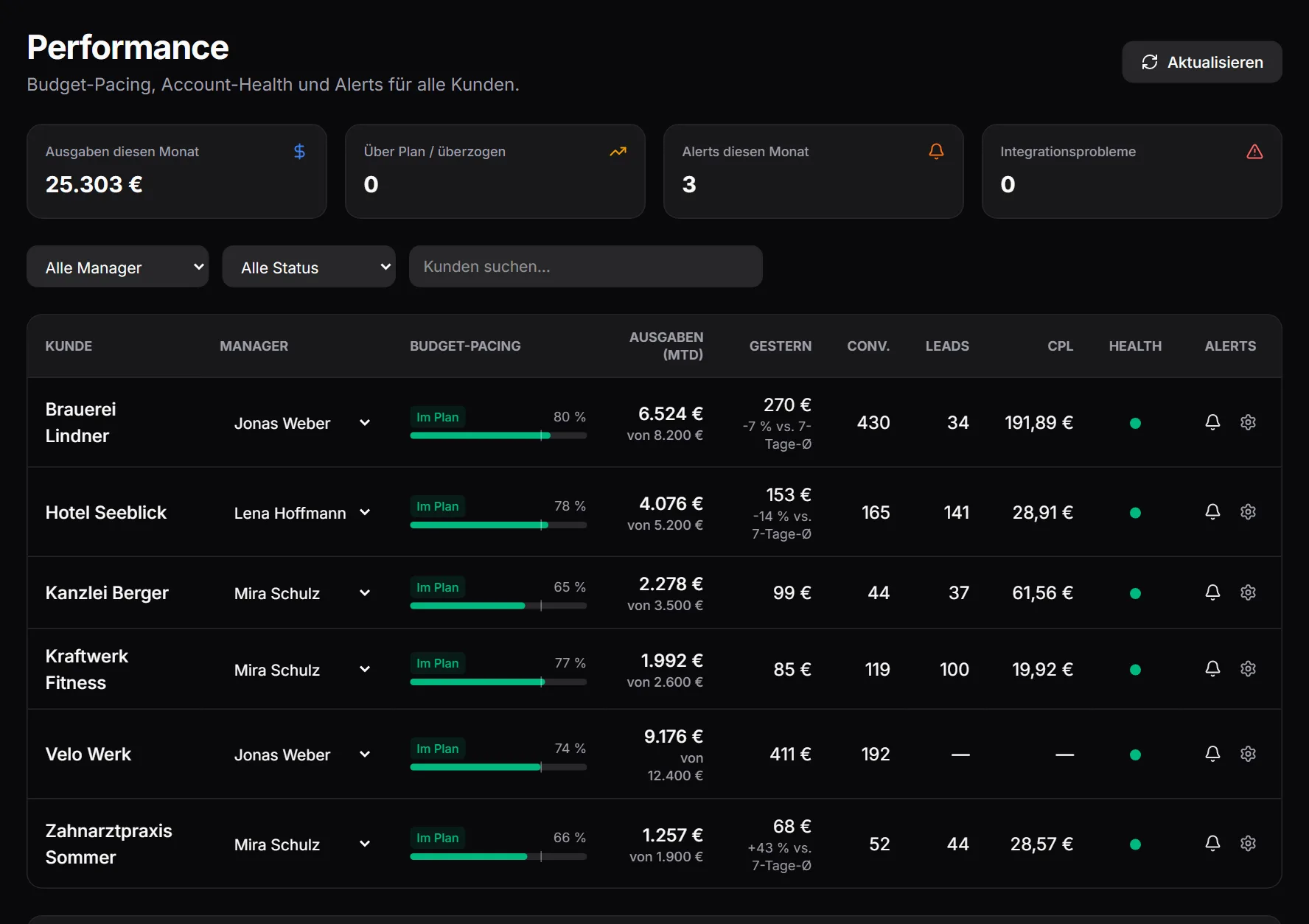Open settings gear for Velo Werk
Image resolution: width=1309 pixels, height=924 pixels.
pyautogui.click(x=1248, y=754)
